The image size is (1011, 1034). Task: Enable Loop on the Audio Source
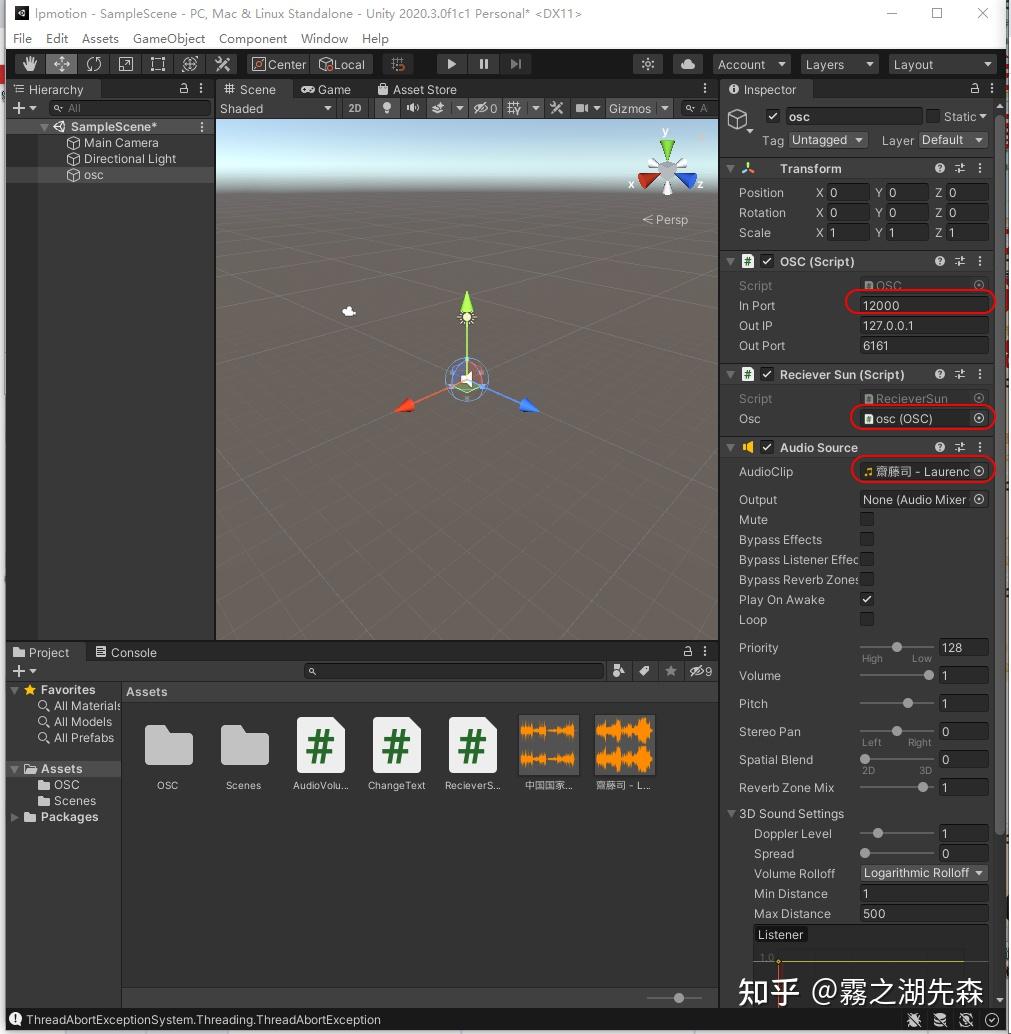867,620
